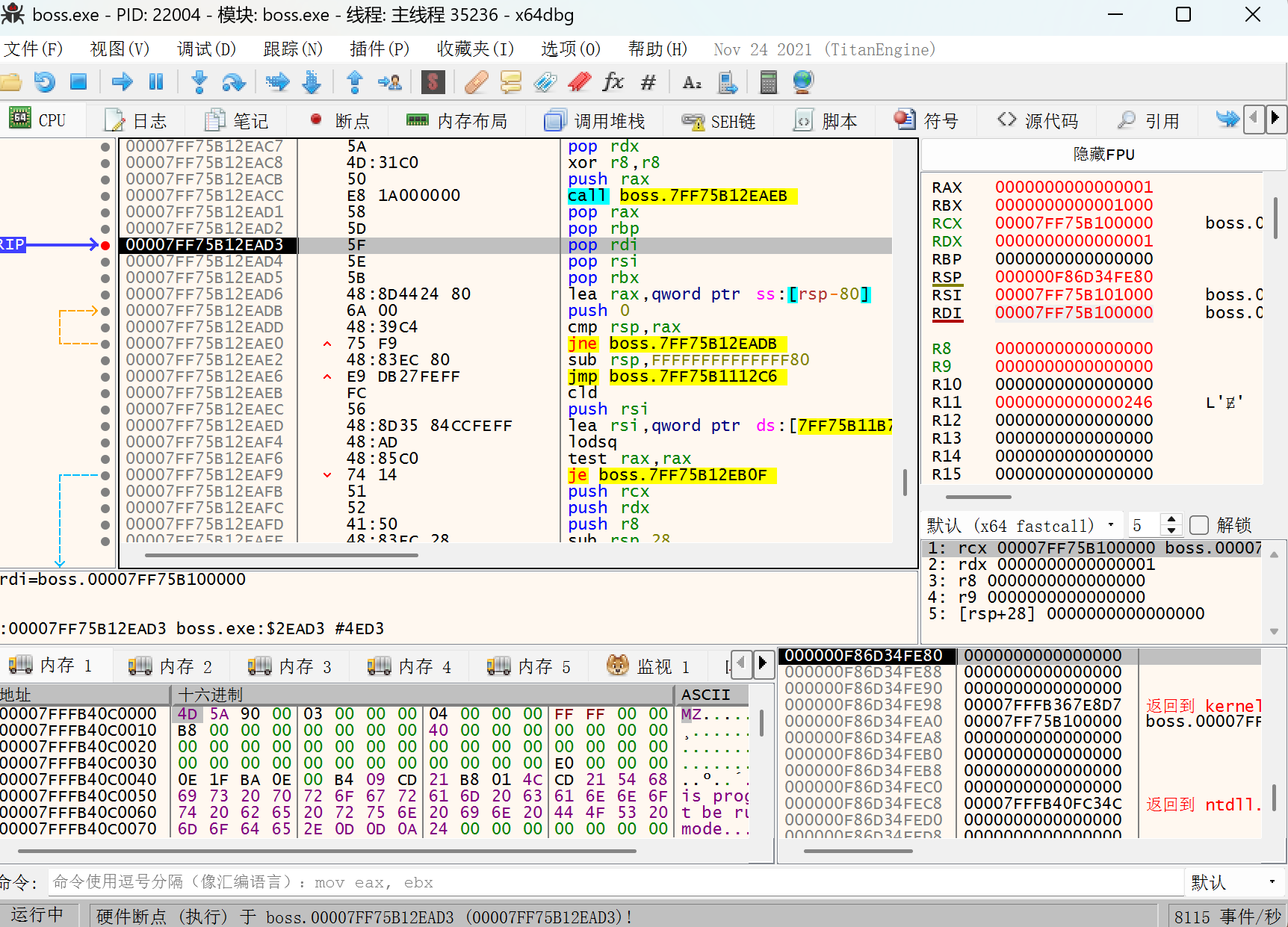Toggle the red breakpoint dot at 00007FF75B12EAD3
Image resolution: width=1288 pixels, height=927 pixels.
point(105,245)
